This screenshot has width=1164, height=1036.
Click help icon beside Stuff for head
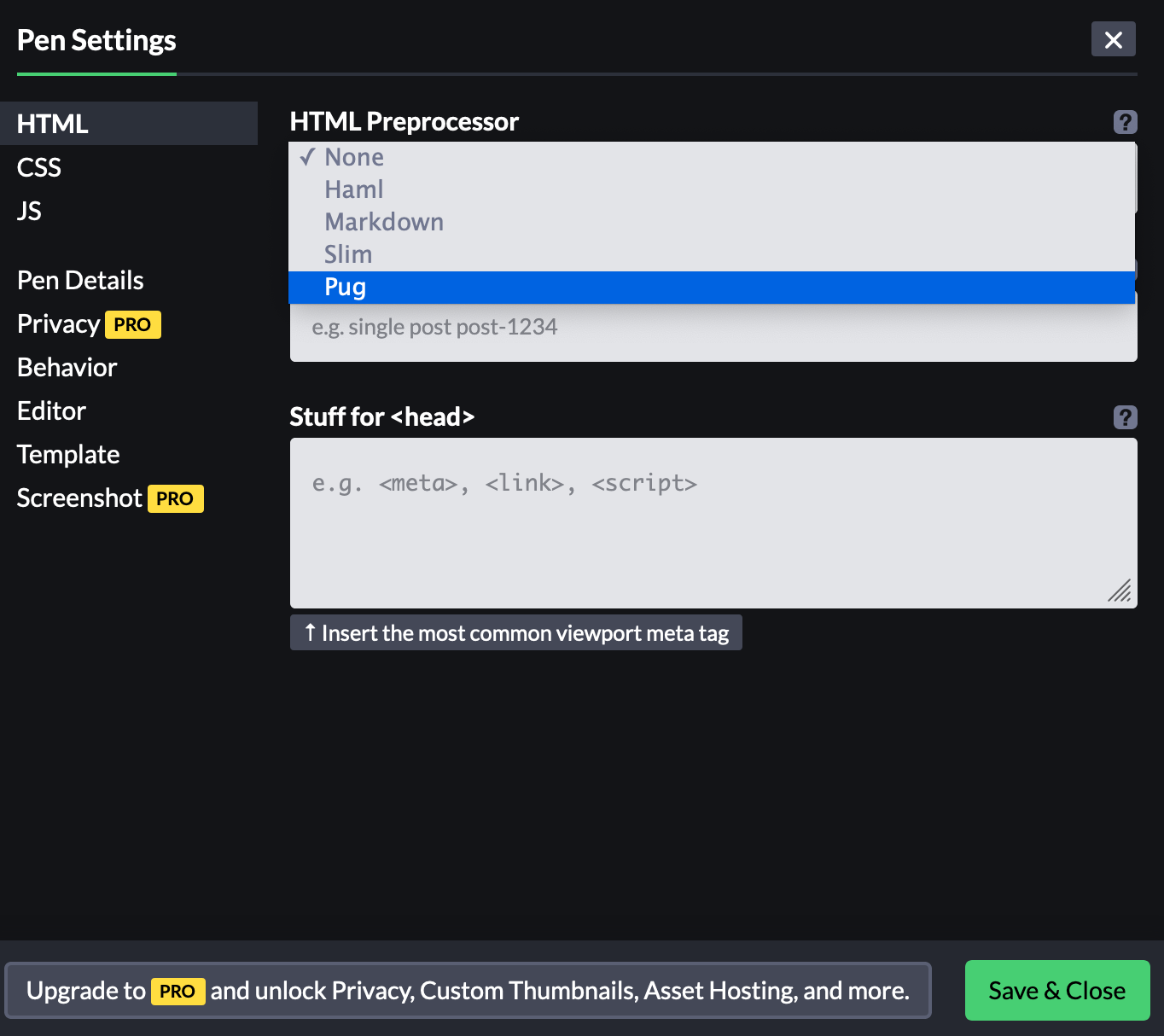[x=1125, y=416]
